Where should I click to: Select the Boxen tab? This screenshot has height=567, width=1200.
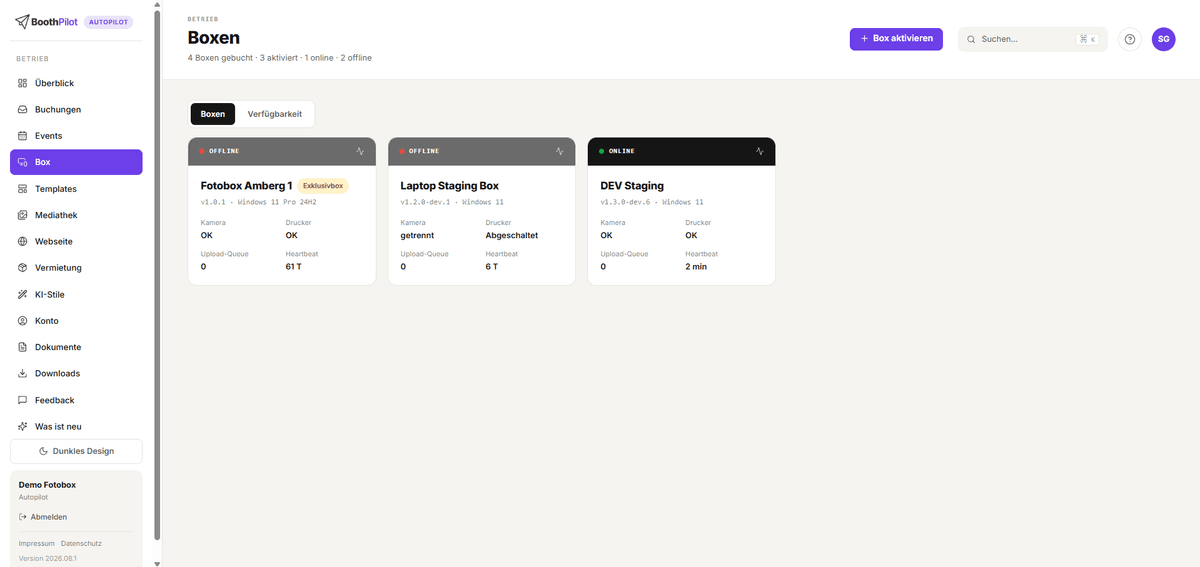pos(213,114)
